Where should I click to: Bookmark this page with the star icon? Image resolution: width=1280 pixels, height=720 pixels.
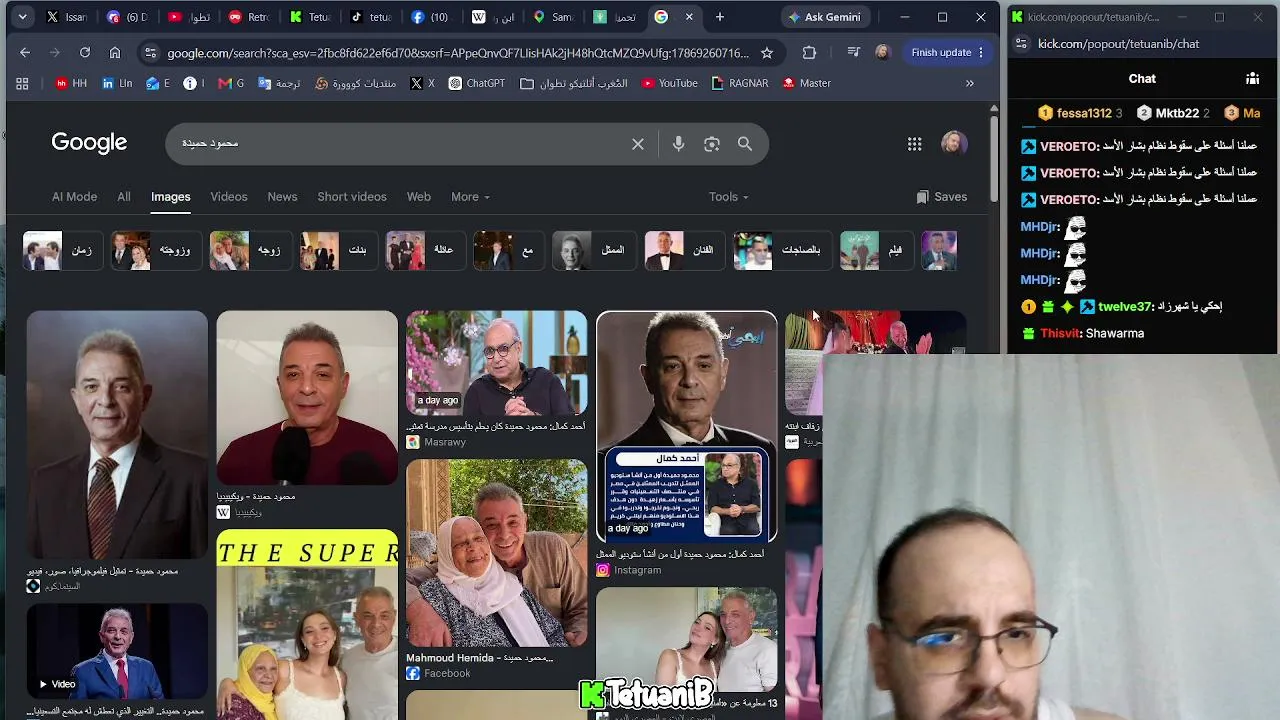(x=767, y=53)
